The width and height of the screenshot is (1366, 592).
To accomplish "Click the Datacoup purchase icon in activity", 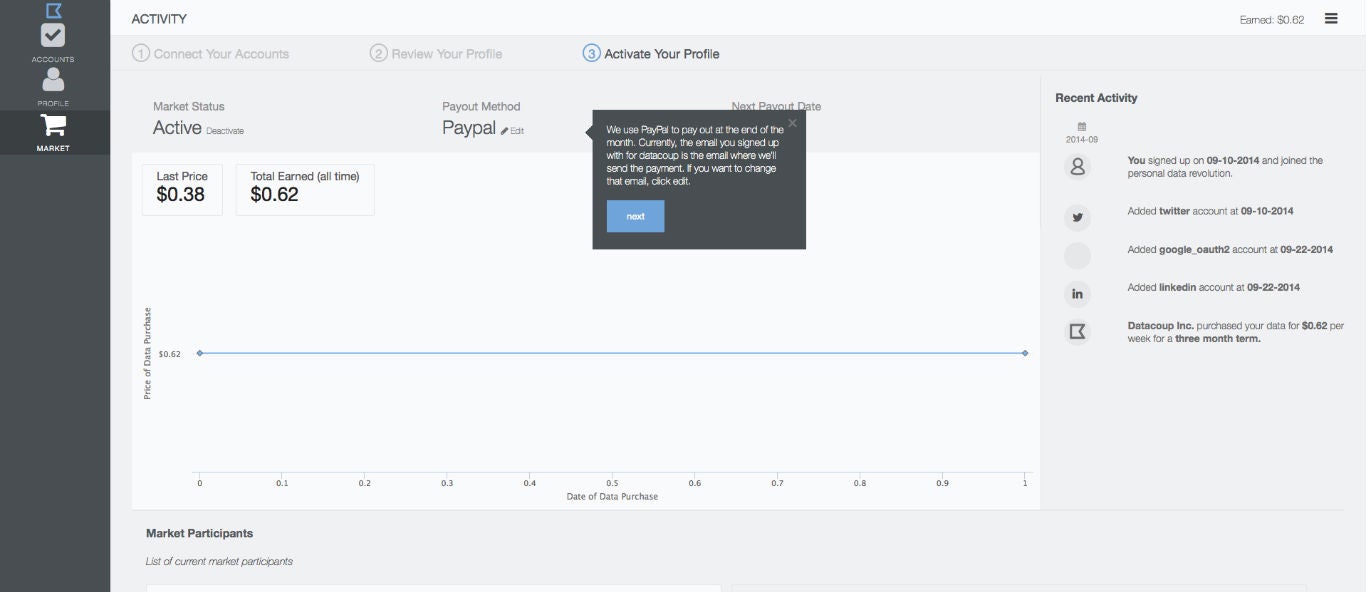I will (1077, 332).
